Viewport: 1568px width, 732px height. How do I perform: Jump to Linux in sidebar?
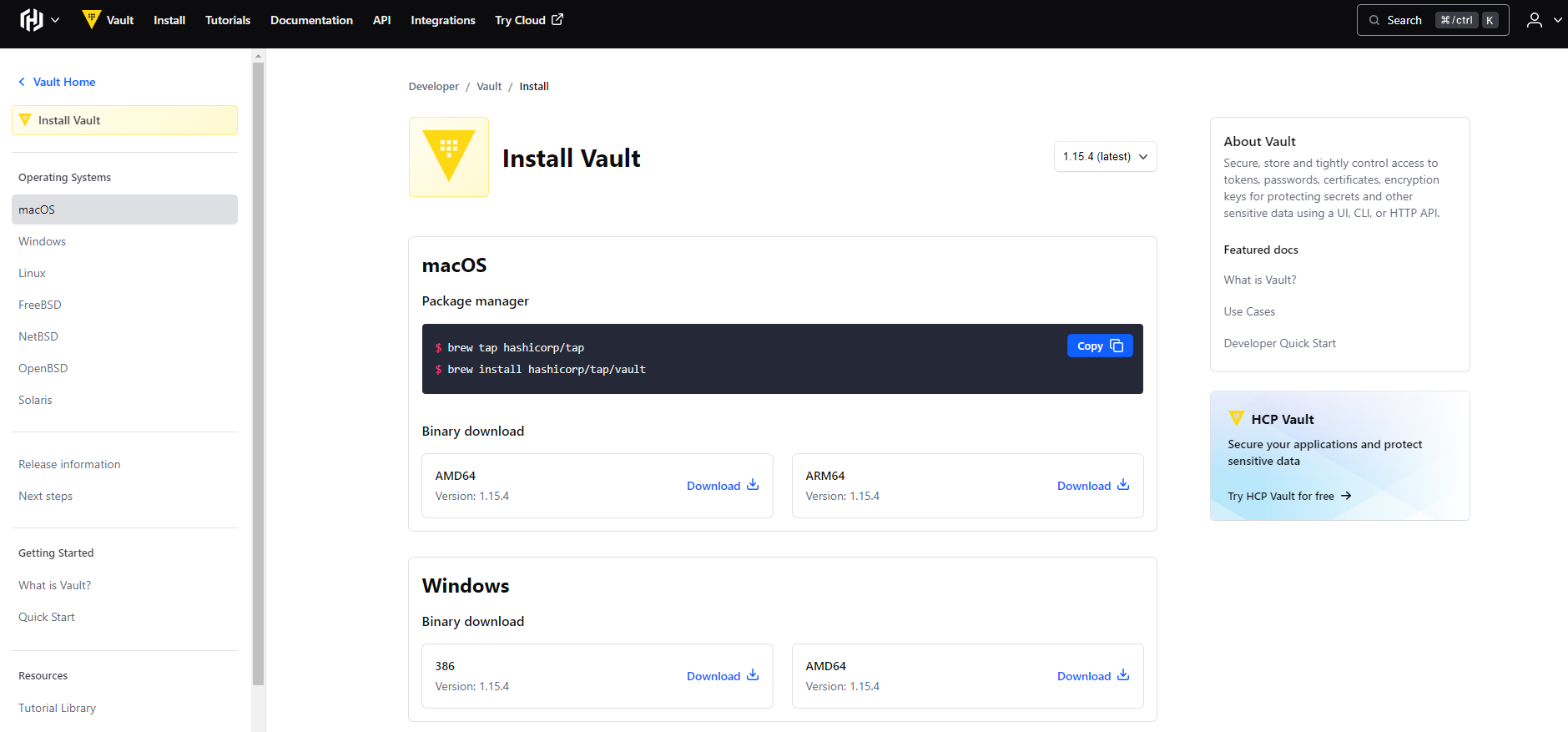(32, 273)
